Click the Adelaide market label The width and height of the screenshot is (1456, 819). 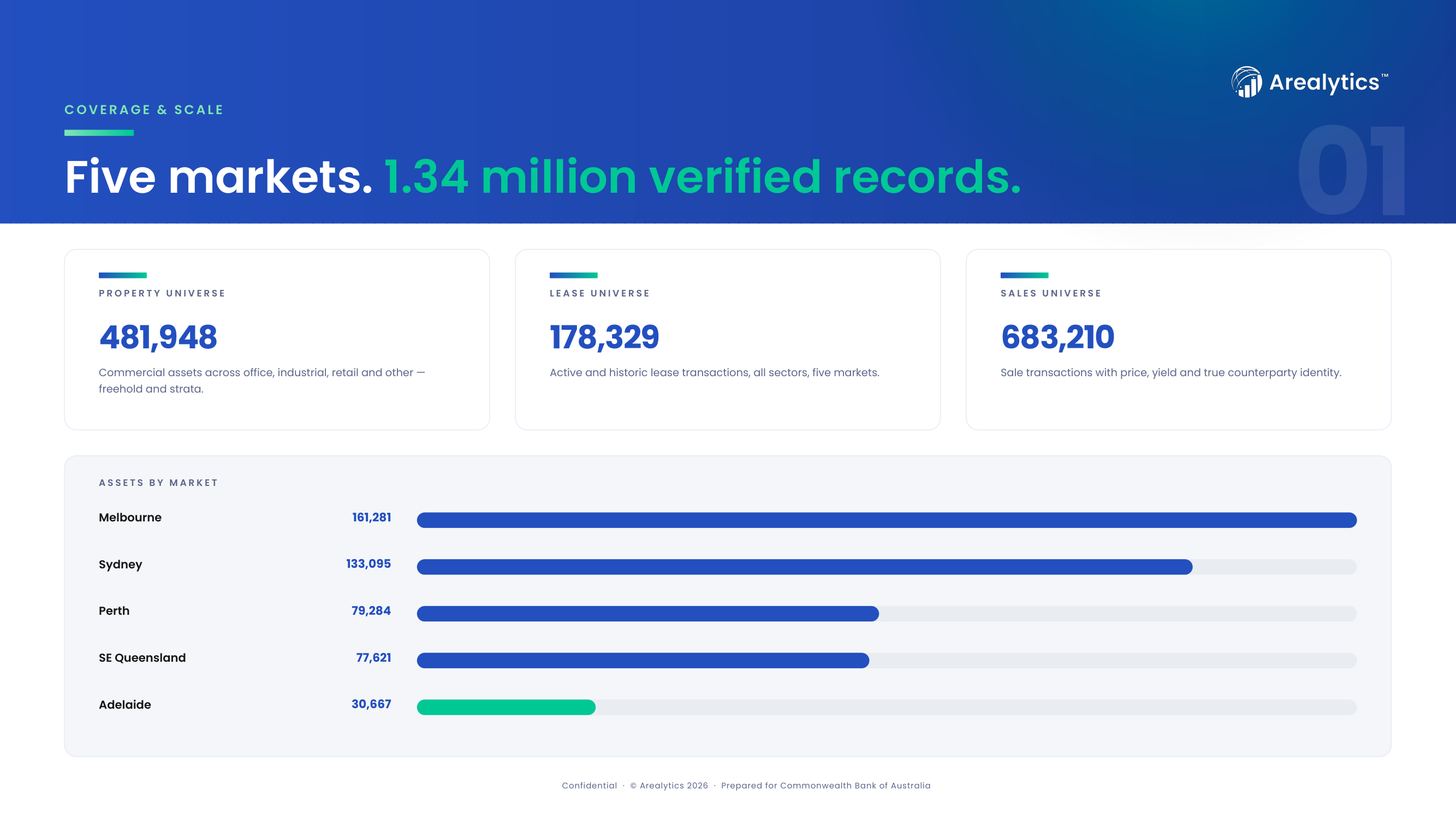(125, 705)
